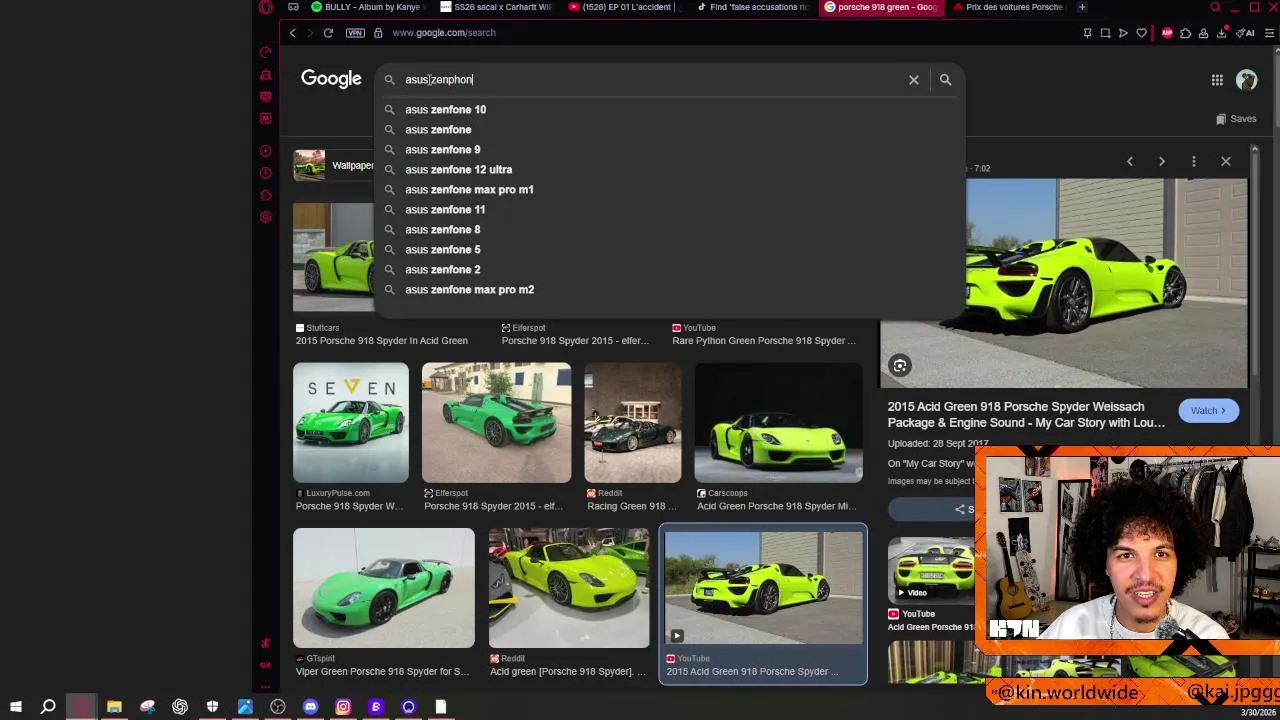Open Reddit Racing Green 918 thumbnail
The width and height of the screenshot is (1280, 720).
pos(633,423)
